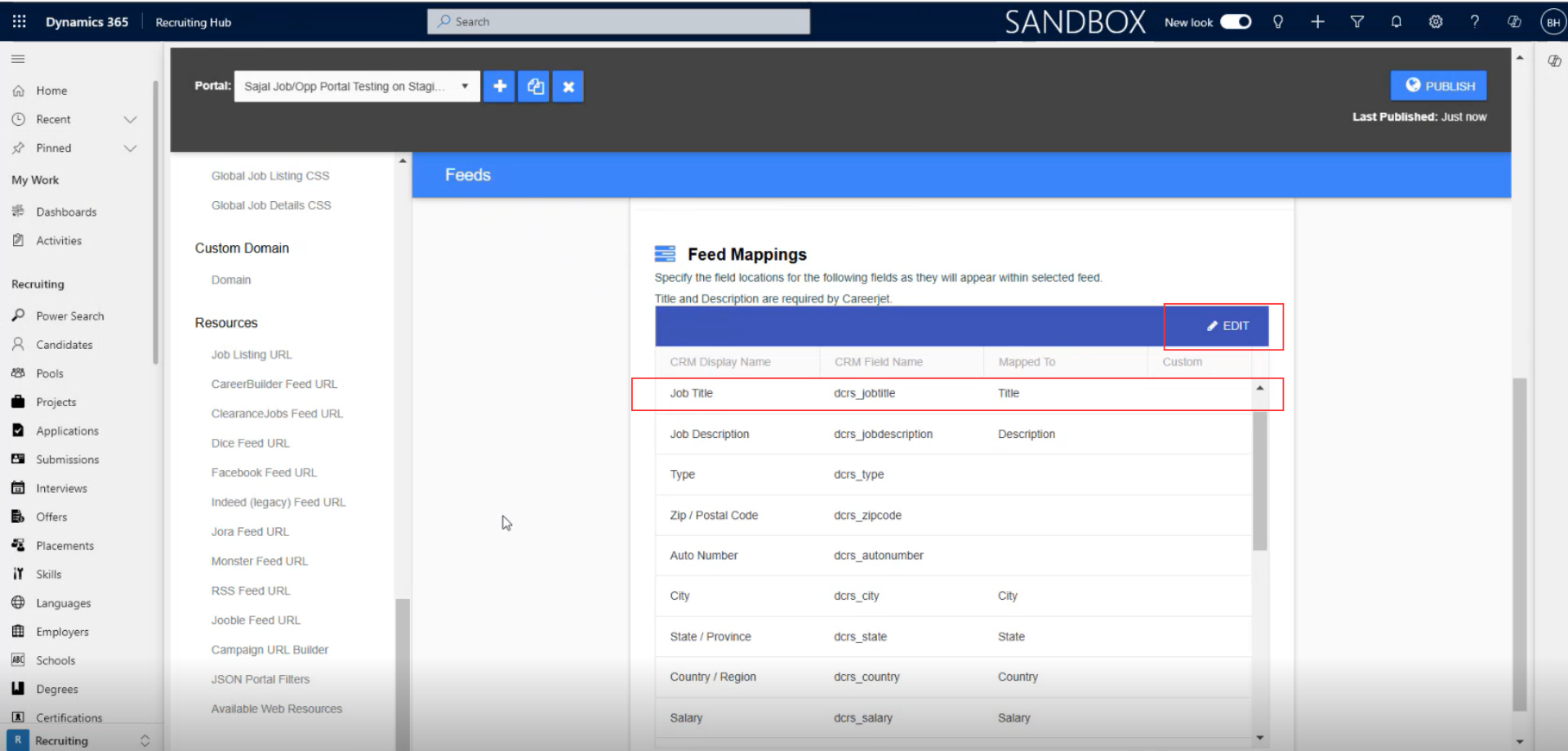Click the Degrees icon in sidebar
The image size is (1568, 751).
(x=18, y=688)
